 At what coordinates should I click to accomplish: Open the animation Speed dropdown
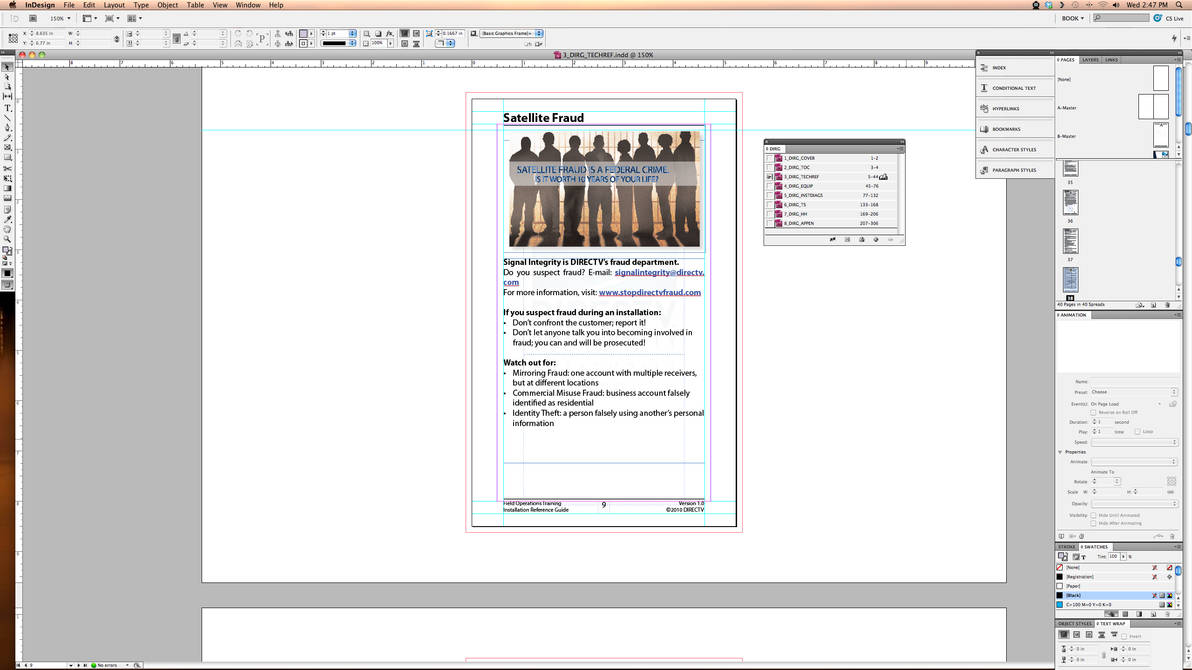(1133, 442)
